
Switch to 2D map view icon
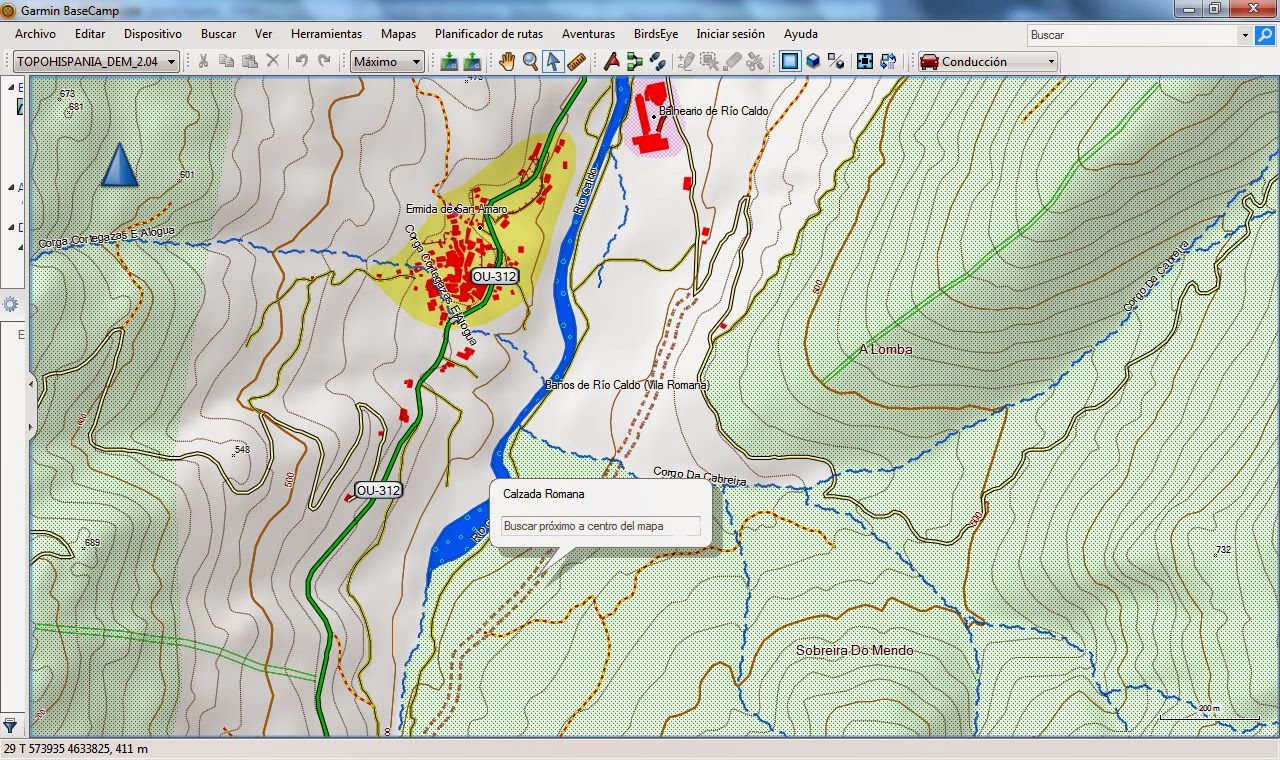[x=790, y=62]
